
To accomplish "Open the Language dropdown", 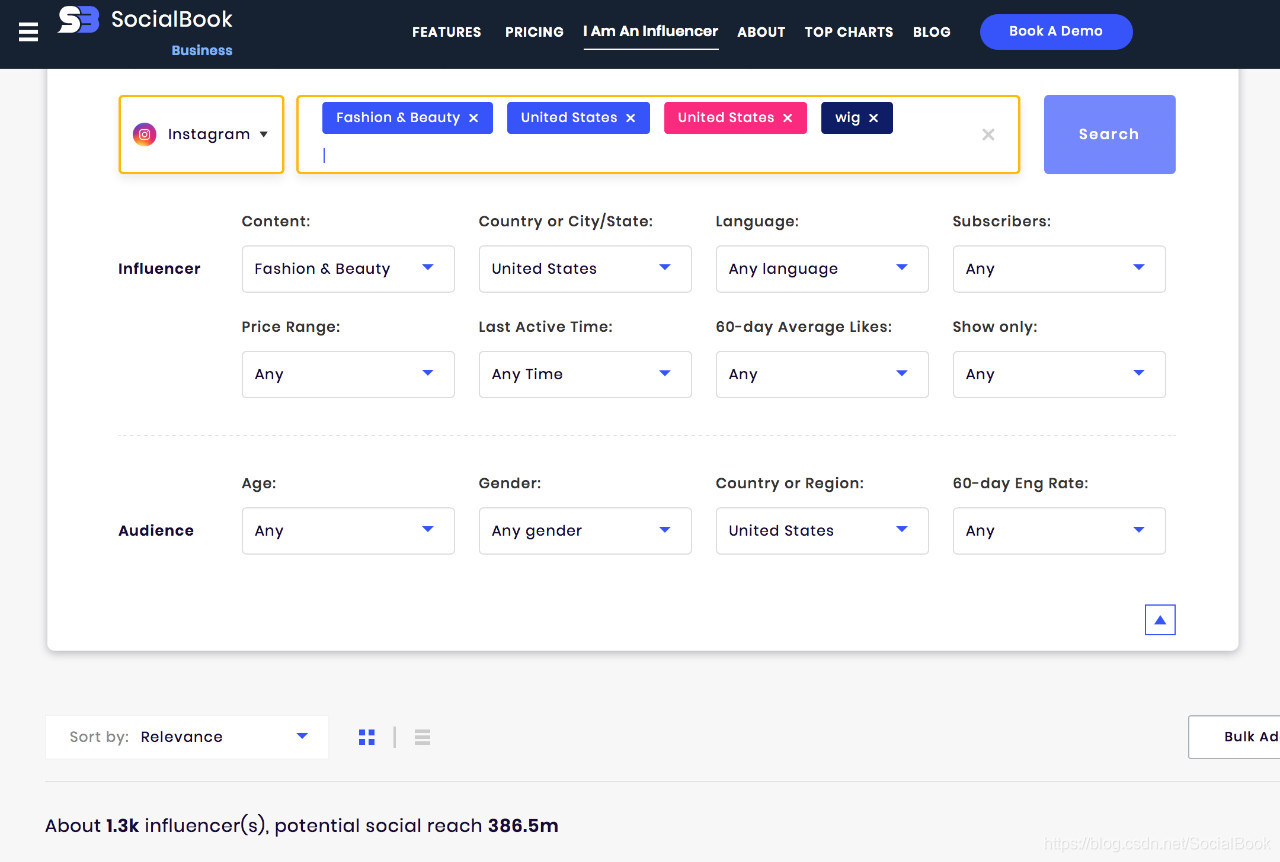I will [x=822, y=269].
